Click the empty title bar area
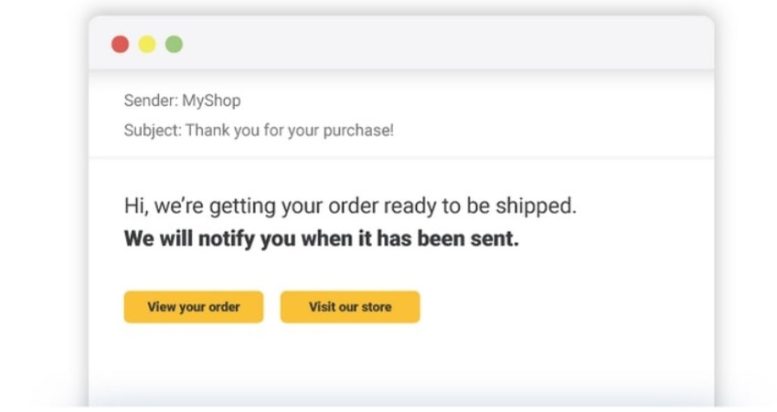 coord(446,44)
